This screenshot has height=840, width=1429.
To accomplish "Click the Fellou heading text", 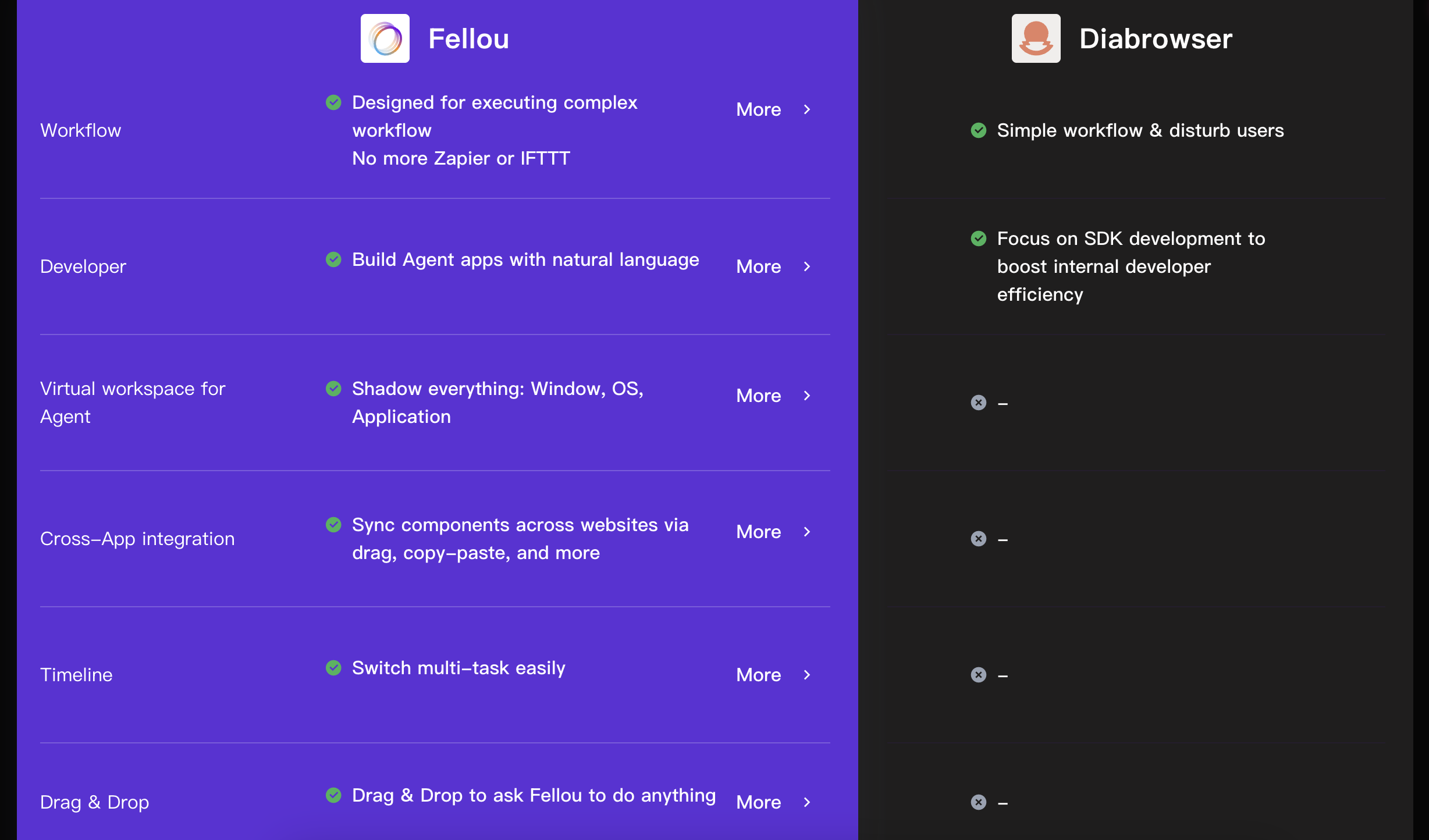I will tap(469, 39).
